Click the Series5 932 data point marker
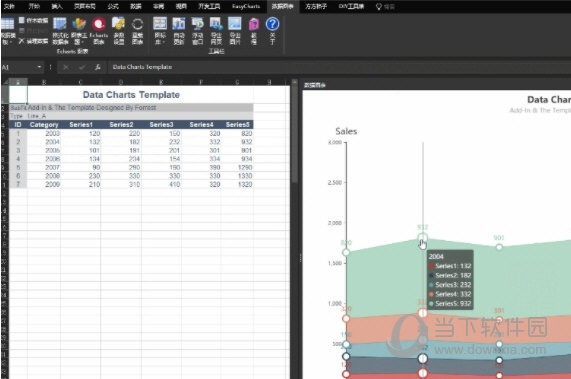Image resolution: width=571 pixels, height=379 pixels. click(x=422, y=238)
